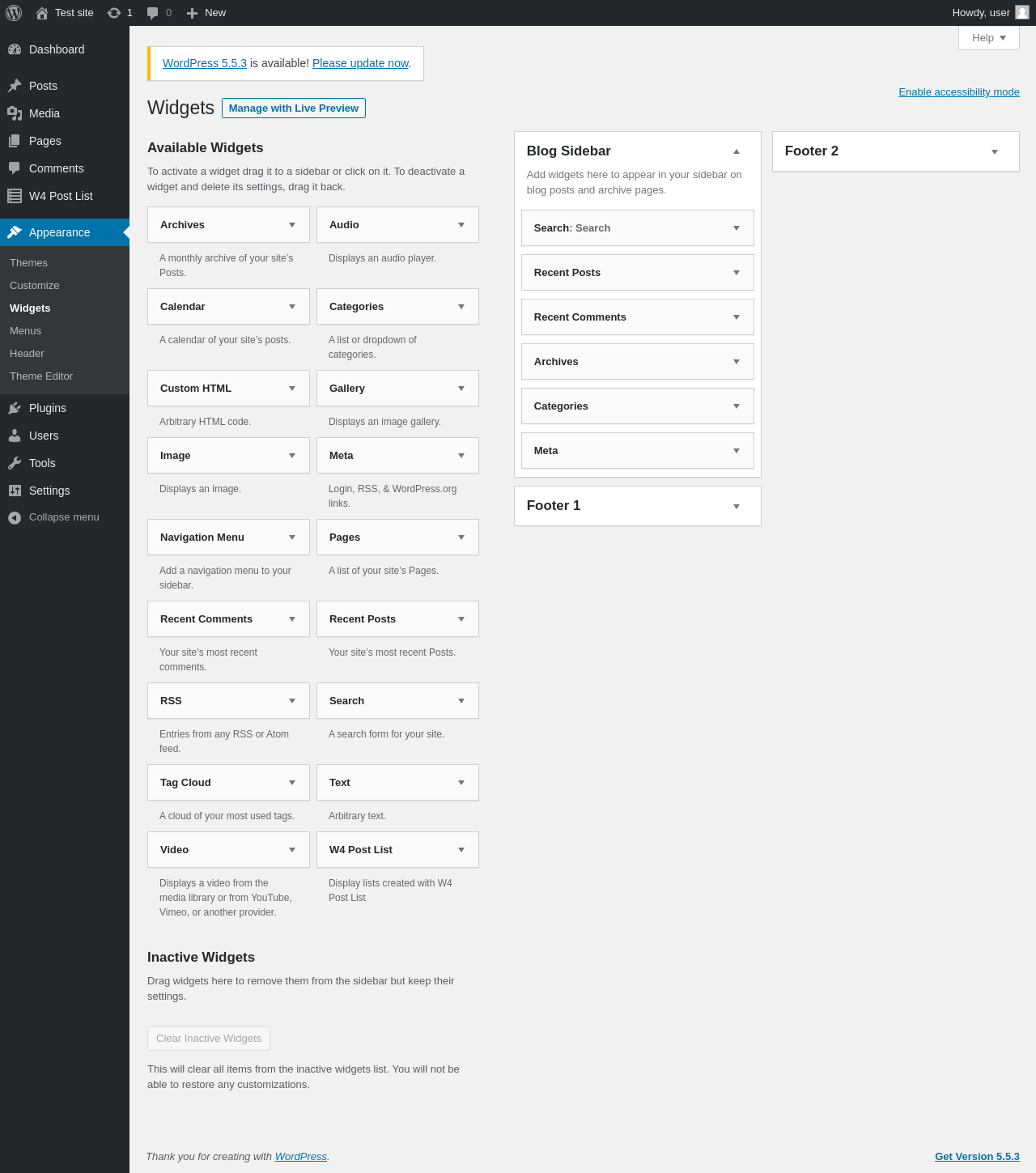Expand Meta widget in Blog Sidebar
Screen dimensions: 1036x1173
pos(737,451)
